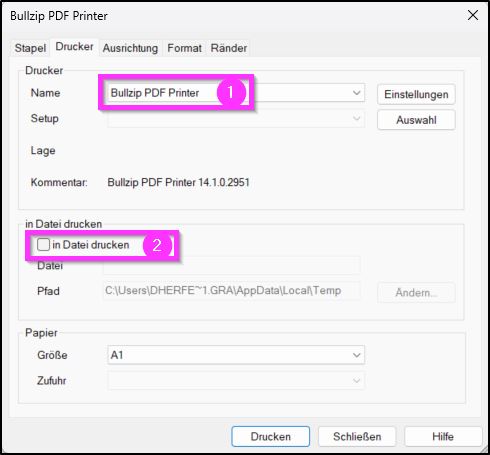Go to the Format tab
Viewport: 490px width, 455px height.
click(x=184, y=48)
